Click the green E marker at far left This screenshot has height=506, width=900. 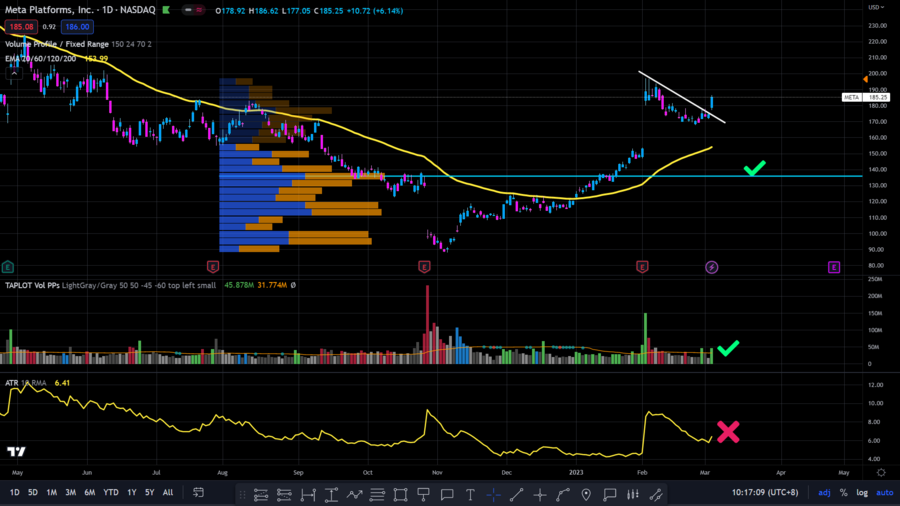pos(7,267)
